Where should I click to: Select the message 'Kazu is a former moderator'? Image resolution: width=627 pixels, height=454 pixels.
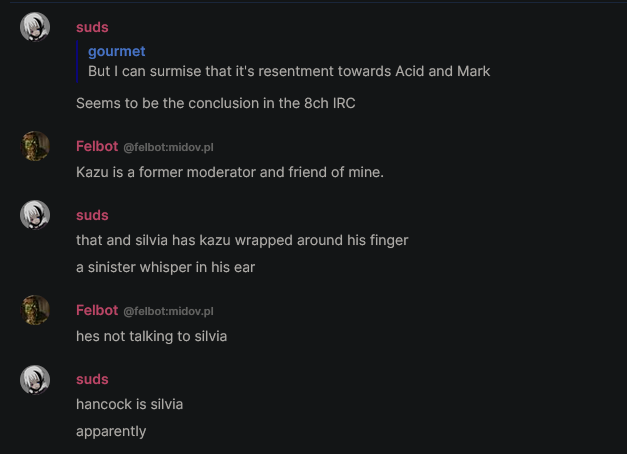point(230,172)
